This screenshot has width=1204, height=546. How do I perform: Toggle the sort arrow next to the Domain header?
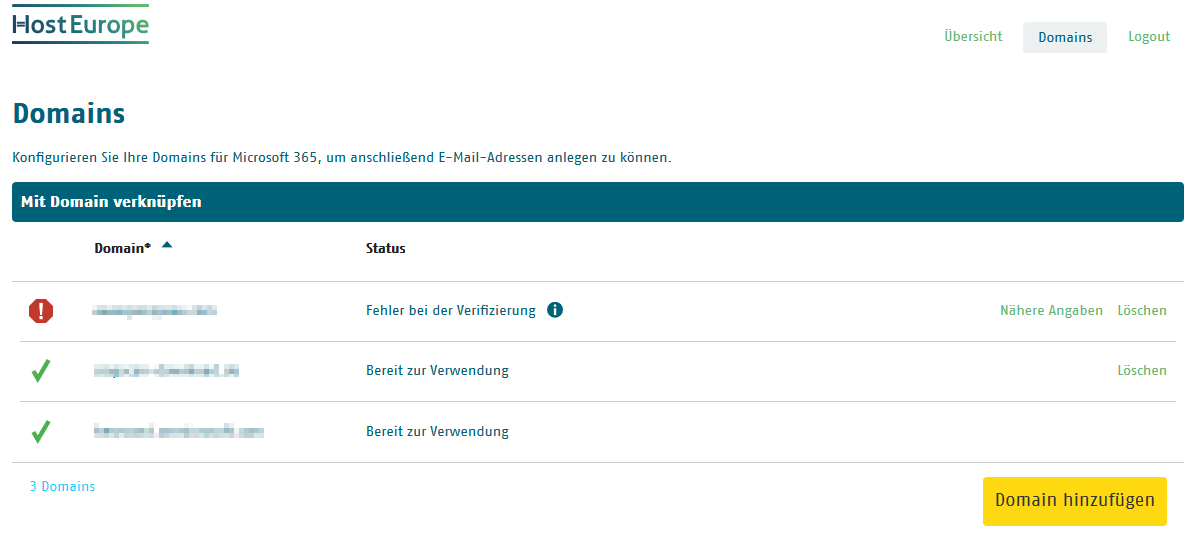[x=167, y=245]
